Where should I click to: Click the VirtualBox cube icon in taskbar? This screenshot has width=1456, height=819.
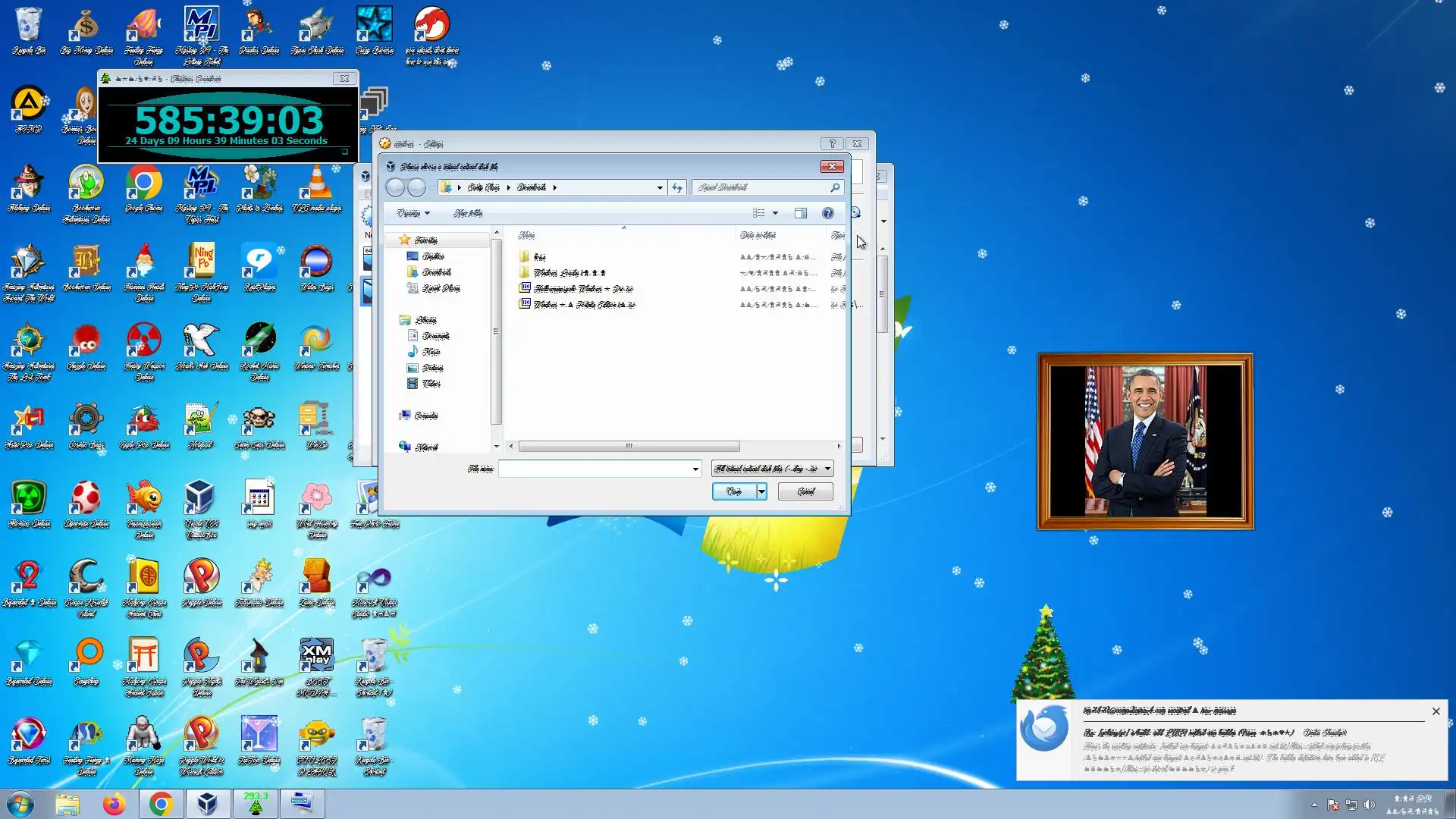pos(207,804)
